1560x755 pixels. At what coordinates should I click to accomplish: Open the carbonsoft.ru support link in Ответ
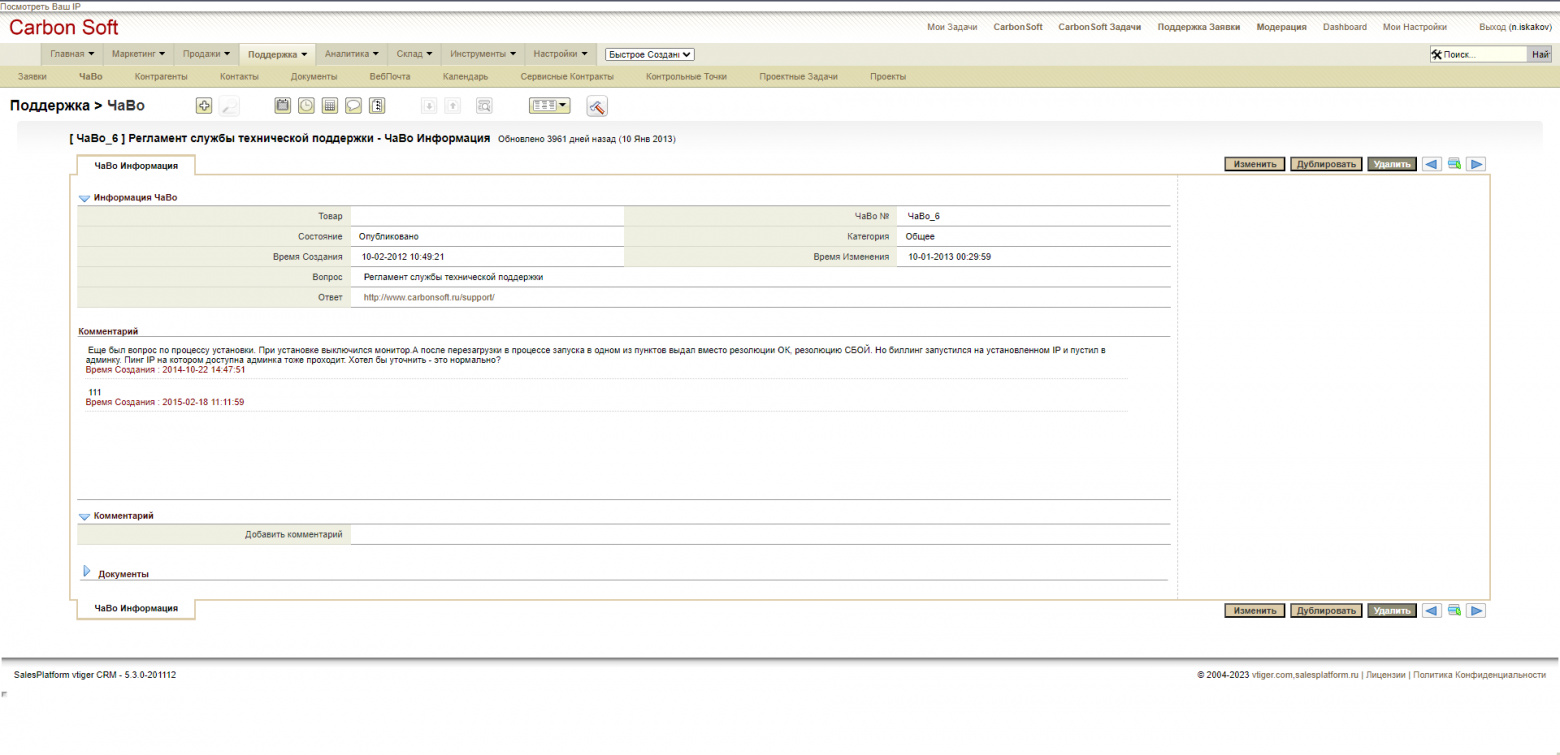(x=429, y=298)
